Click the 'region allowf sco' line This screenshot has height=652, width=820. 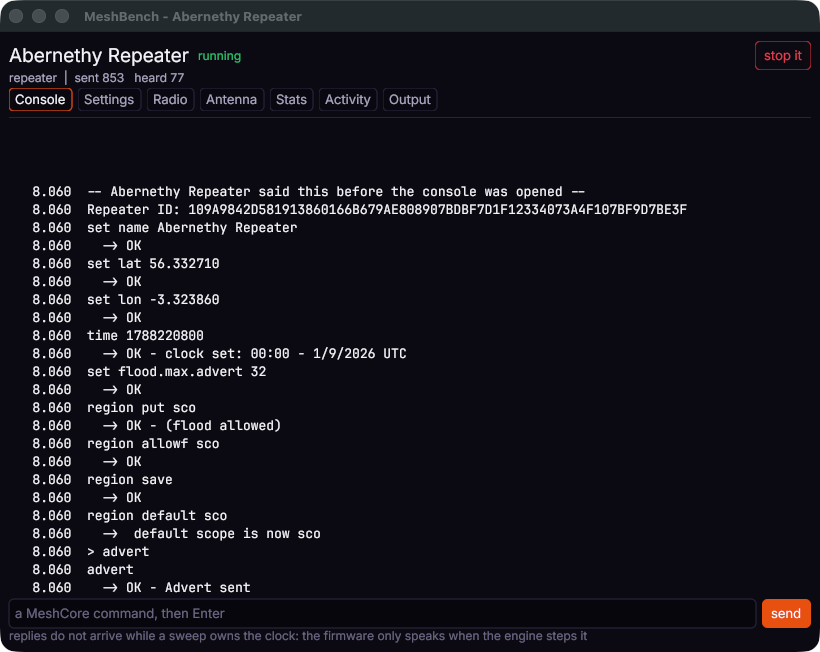click(x=153, y=444)
